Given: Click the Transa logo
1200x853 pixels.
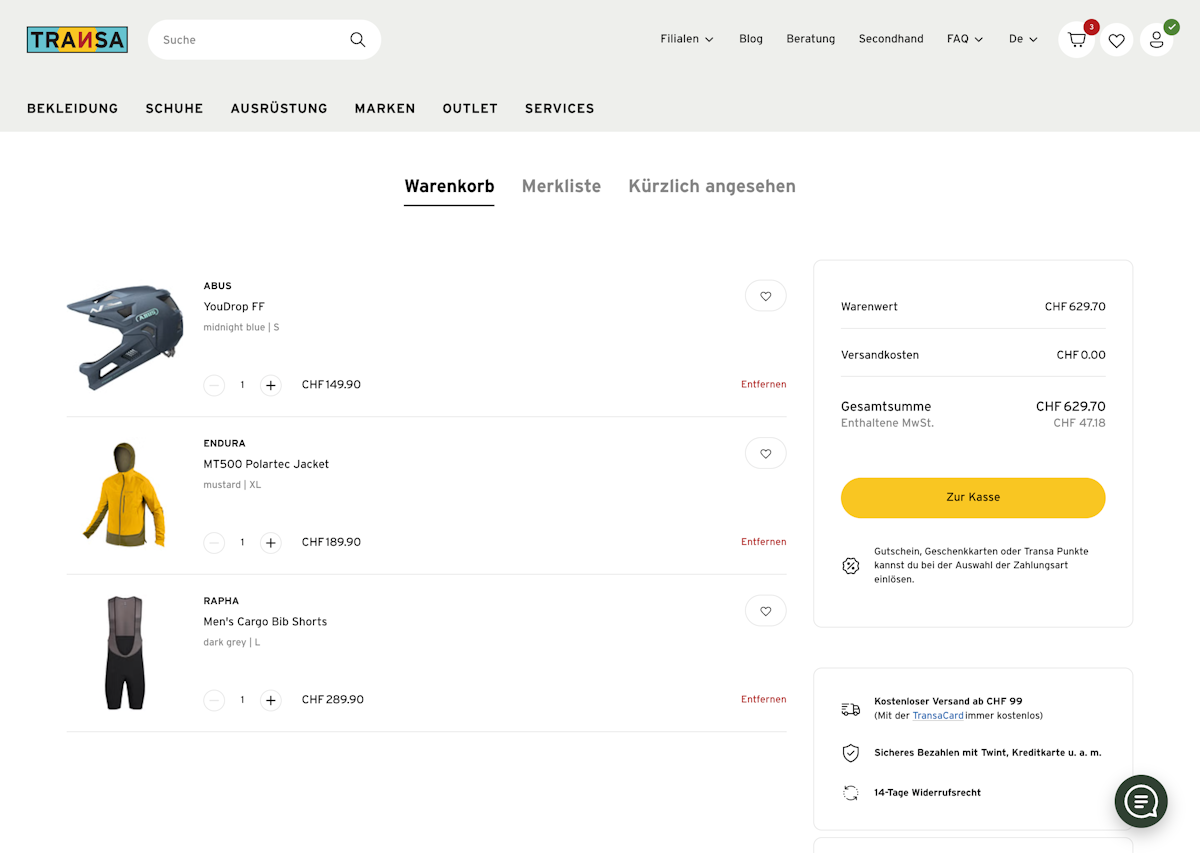Looking at the screenshot, I should point(77,40).
